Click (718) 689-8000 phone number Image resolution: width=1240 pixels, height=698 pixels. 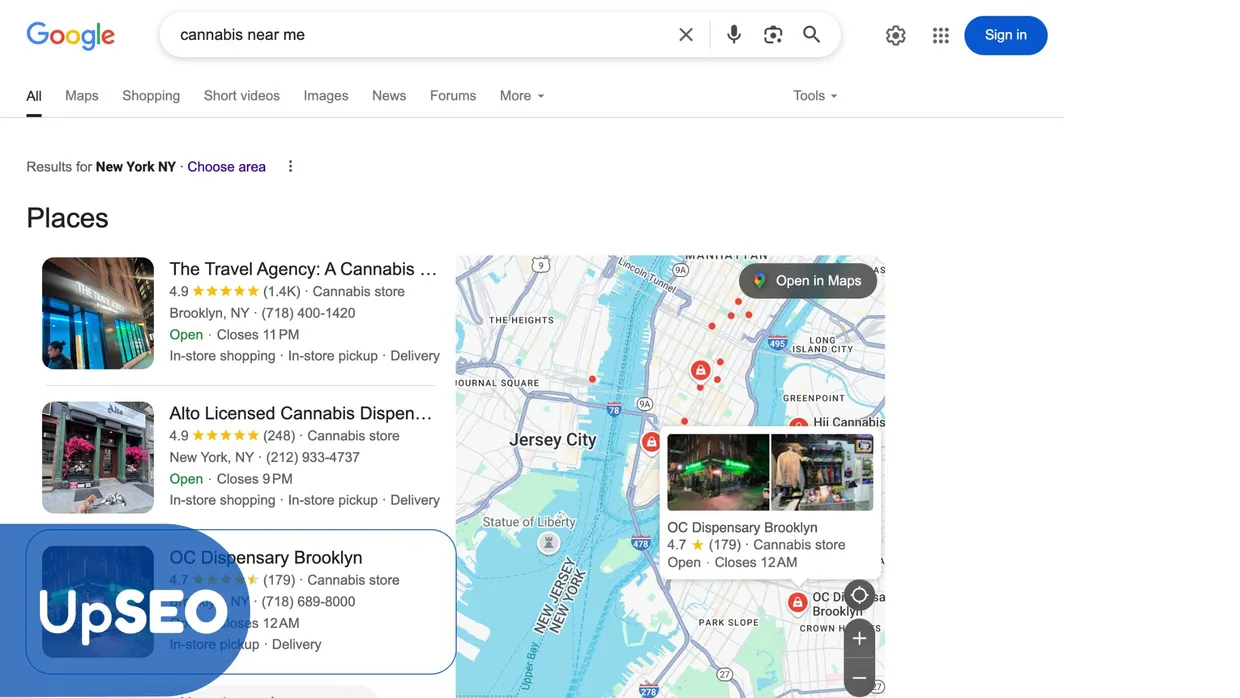(308, 601)
